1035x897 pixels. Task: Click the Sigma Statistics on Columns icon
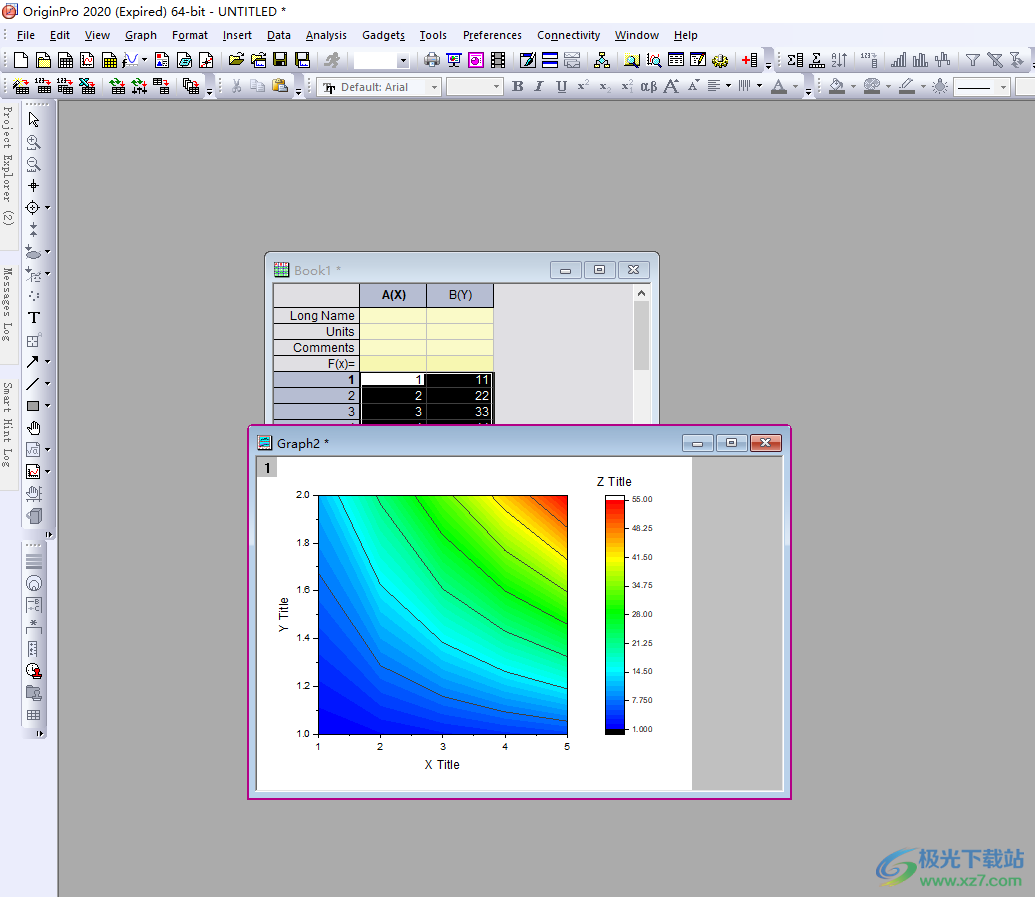coord(795,61)
